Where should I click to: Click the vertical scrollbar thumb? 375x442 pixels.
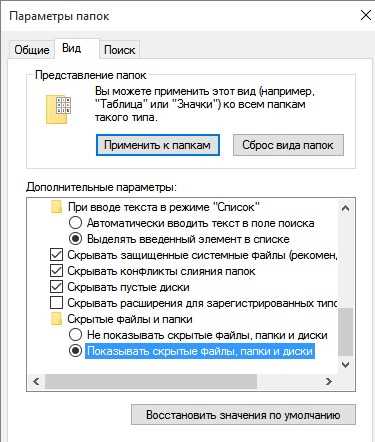346,332
